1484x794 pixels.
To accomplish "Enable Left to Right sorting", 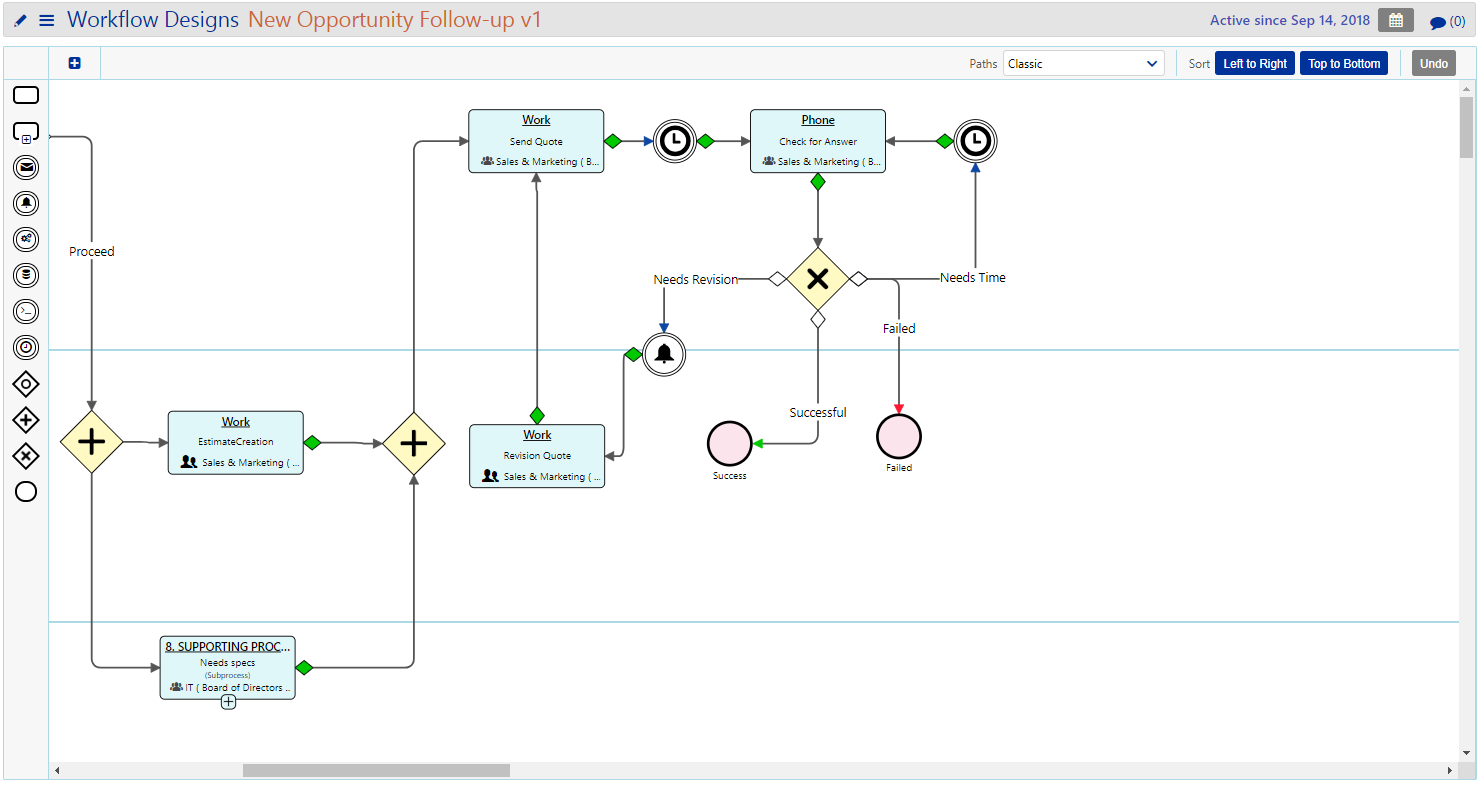I will point(1254,62).
